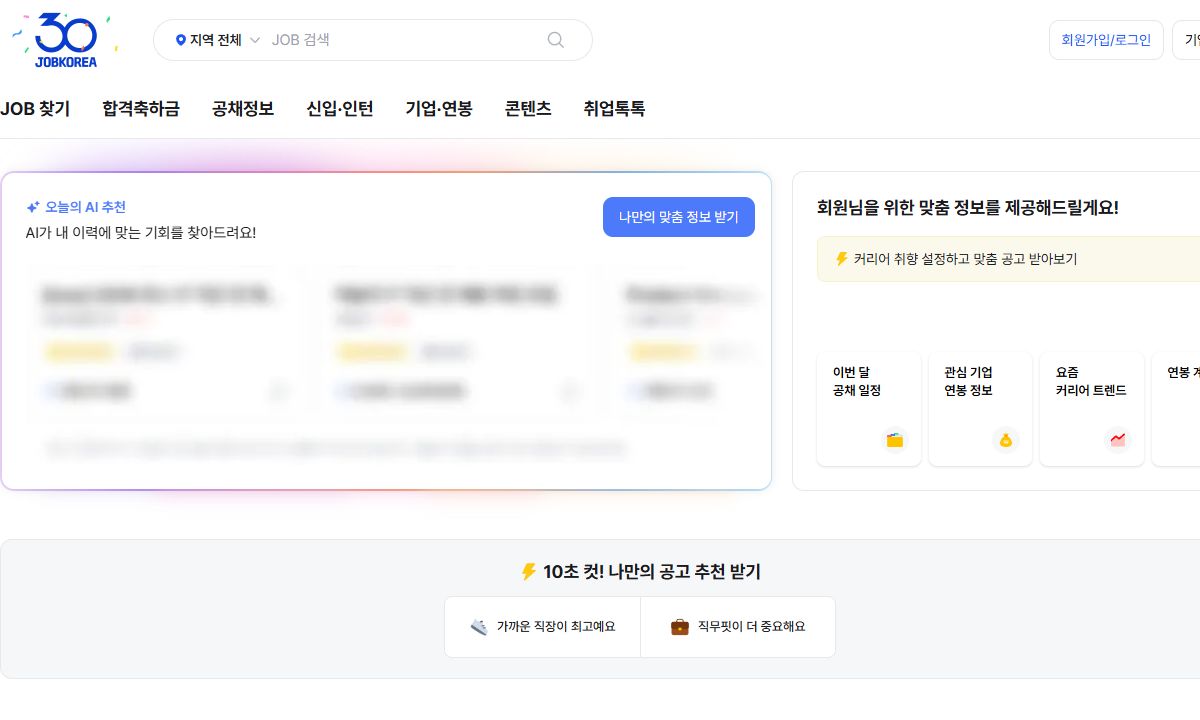Click the magnifying glass search icon
The image size is (1200, 720).
556,40
